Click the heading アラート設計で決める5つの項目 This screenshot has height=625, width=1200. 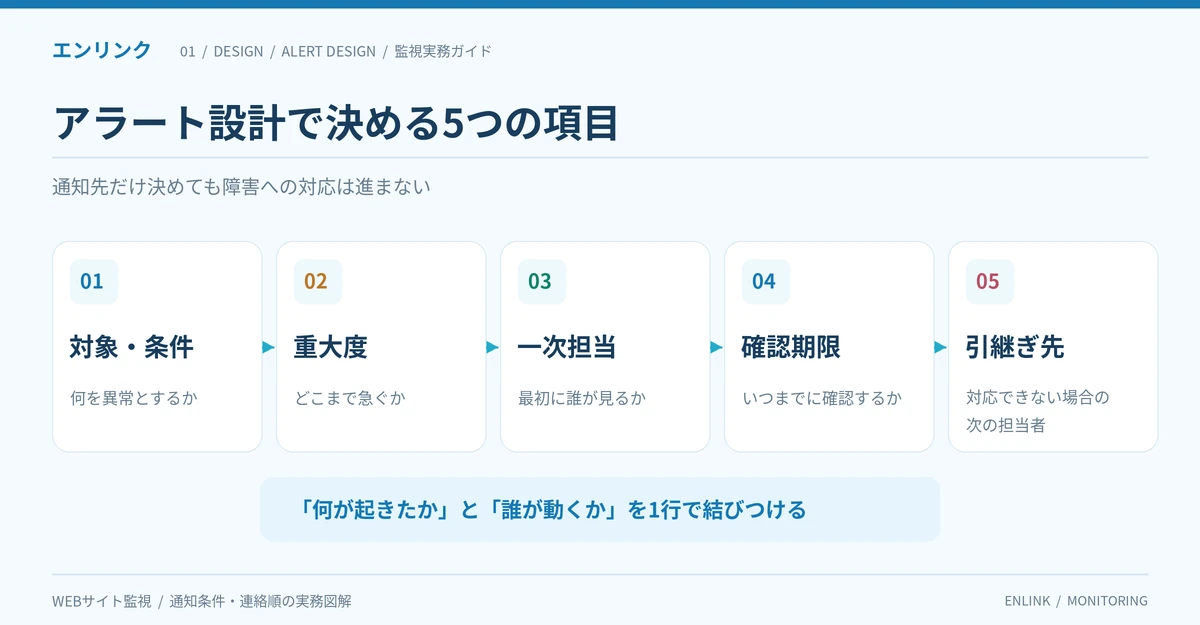[335, 123]
